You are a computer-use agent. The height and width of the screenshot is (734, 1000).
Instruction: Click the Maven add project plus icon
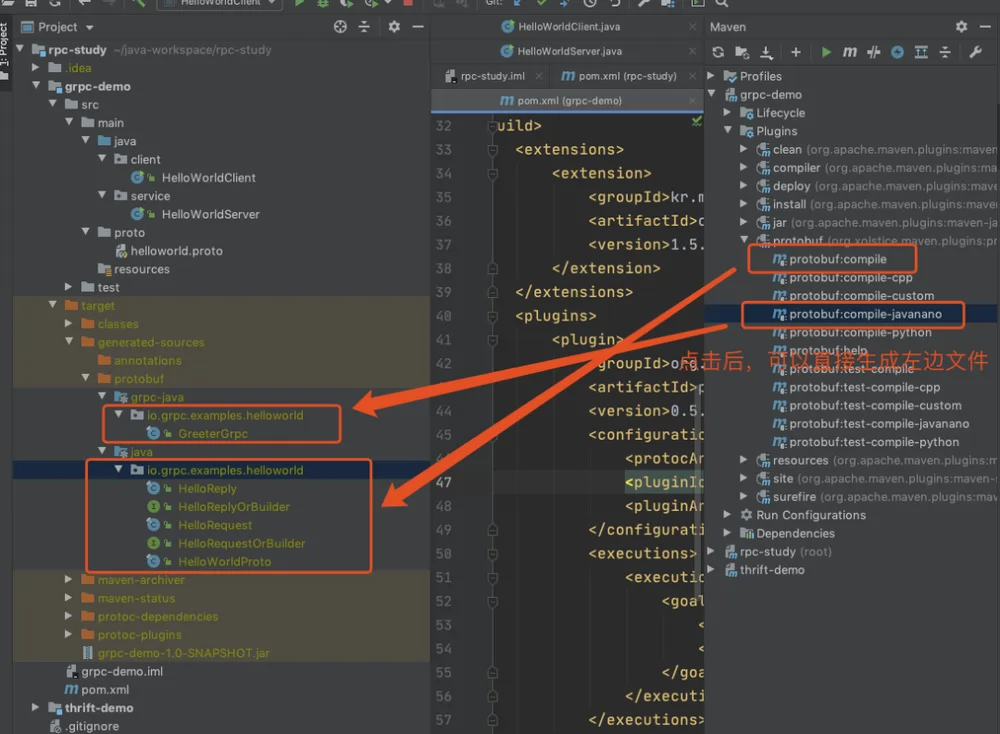[x=795, y=52]
